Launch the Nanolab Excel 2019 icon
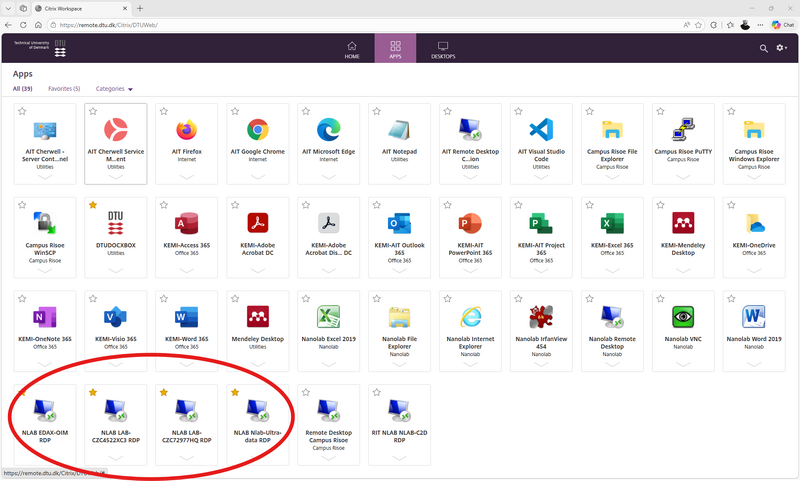The height and width of the screenshot is (481, 800). tap(329, 317)
